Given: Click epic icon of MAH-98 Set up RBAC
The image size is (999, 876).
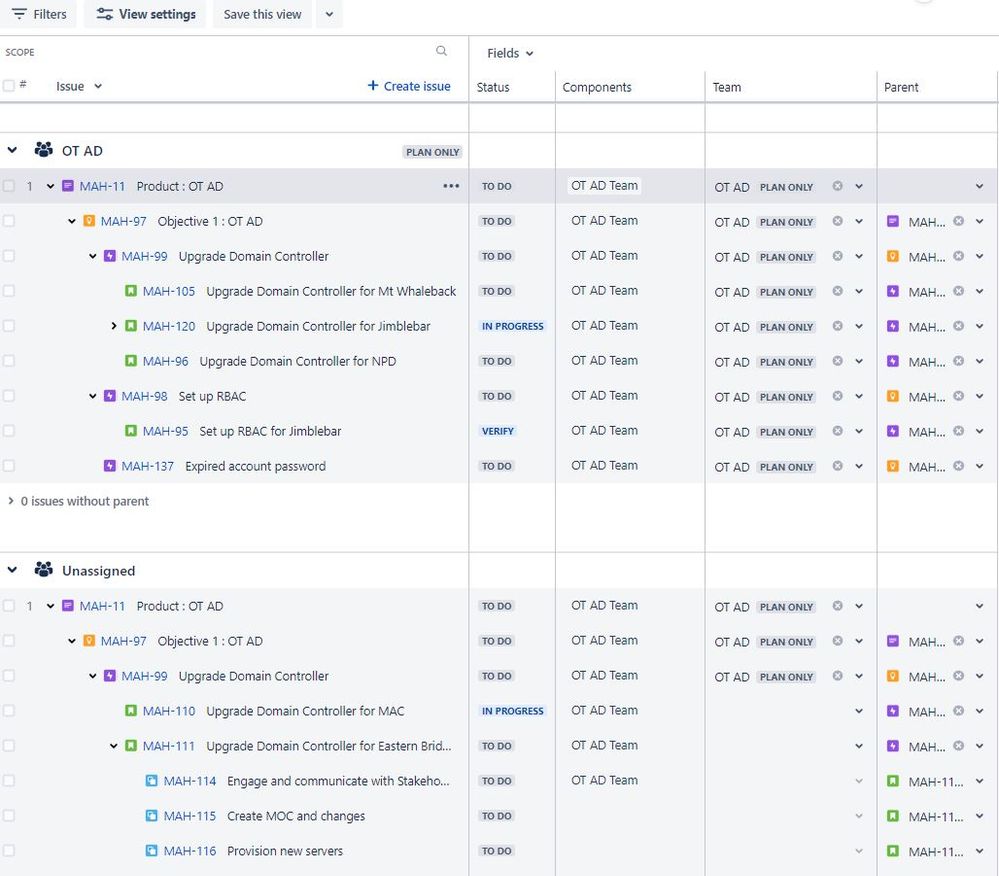Looking at the screenshot, I should [x=110, y=396].
